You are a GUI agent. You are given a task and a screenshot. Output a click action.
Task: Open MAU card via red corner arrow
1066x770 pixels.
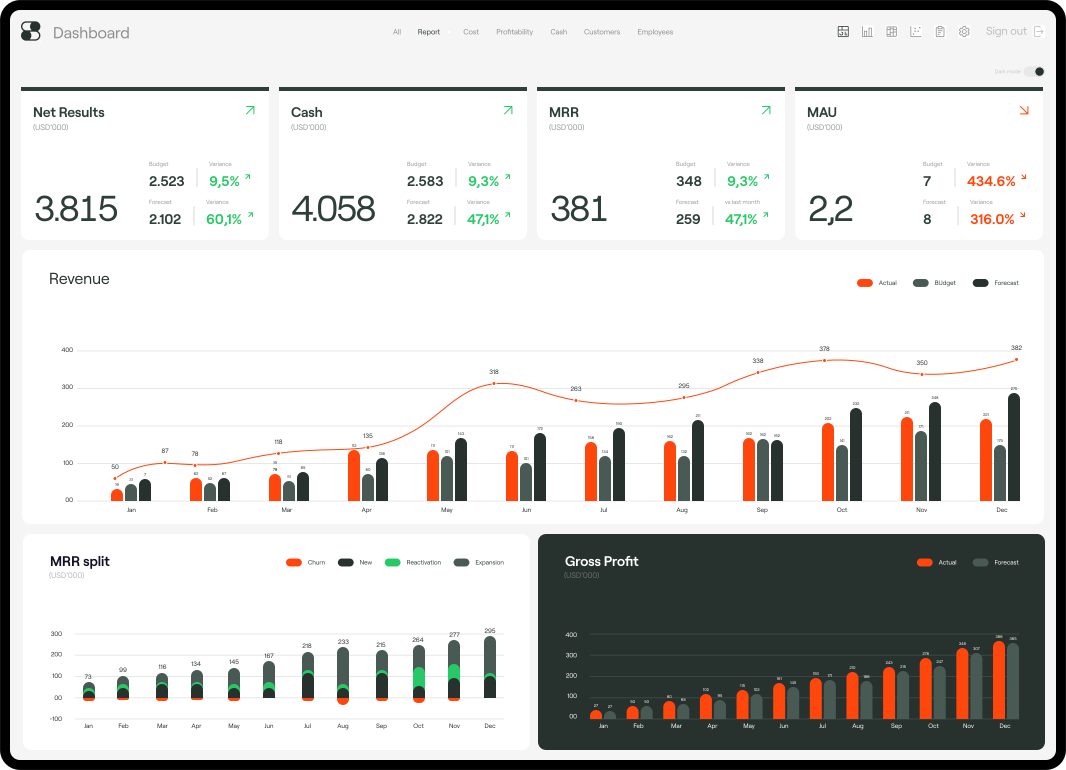[1024, 110]
